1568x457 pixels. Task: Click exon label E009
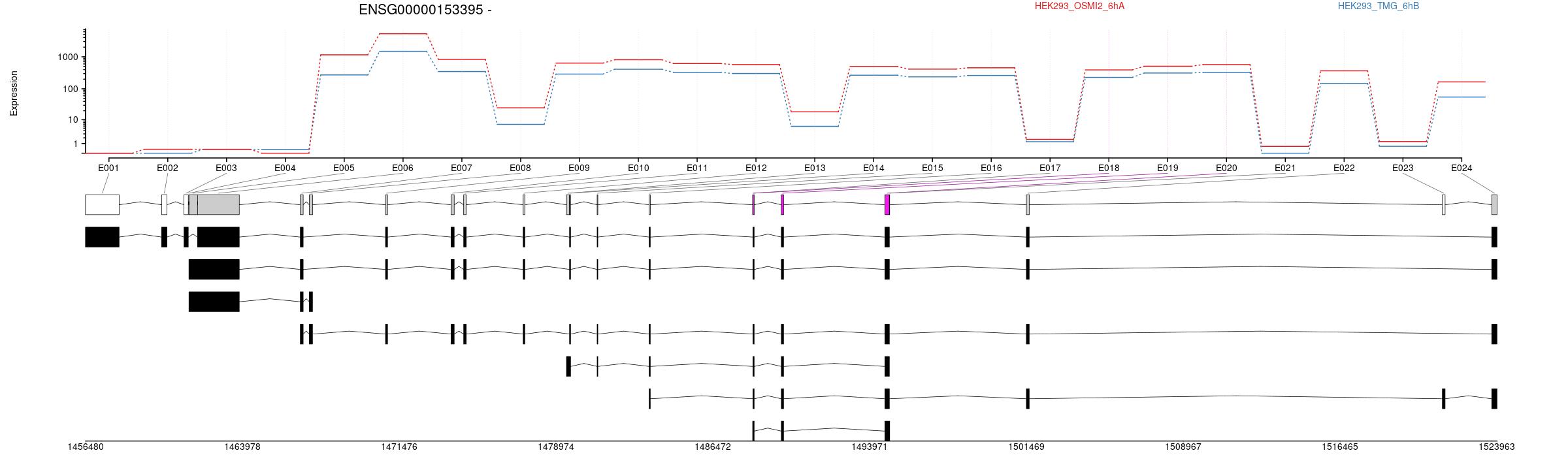pos(579,168)
